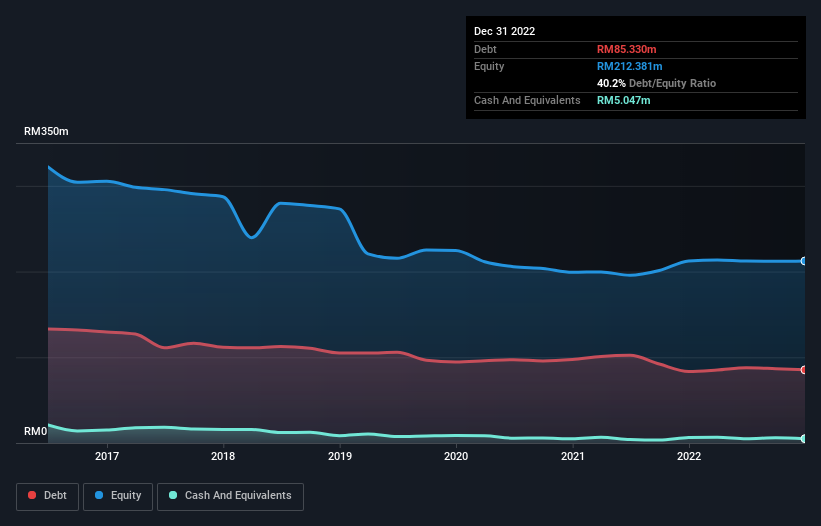Click the 2020 x-axis label
This screenshot has height=526, width=821.
[x=456, y=456]
